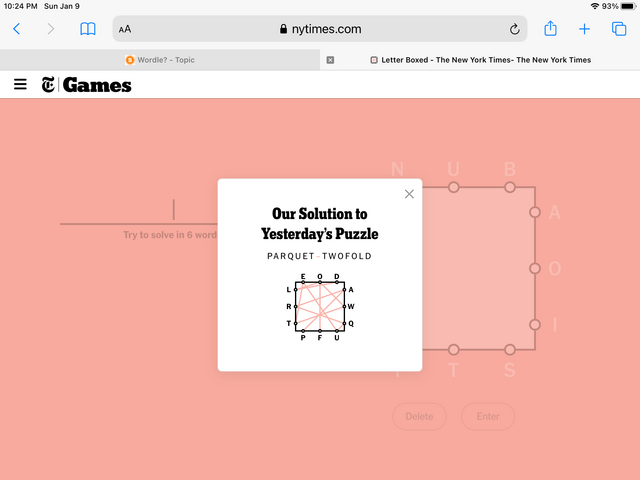The image size is (640, 480).
Task: Select letter S on the puzzle box
Action: click(510, 370)
